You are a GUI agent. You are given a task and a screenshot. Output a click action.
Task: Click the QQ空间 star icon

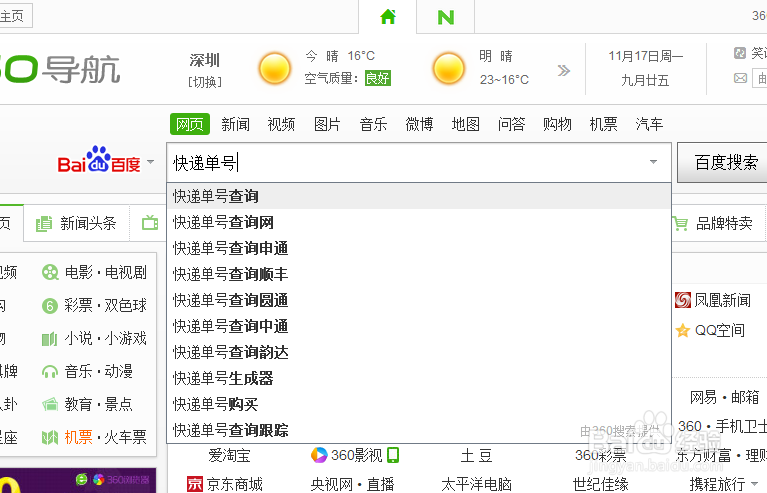pyautogui.click(x=683, y=331)
